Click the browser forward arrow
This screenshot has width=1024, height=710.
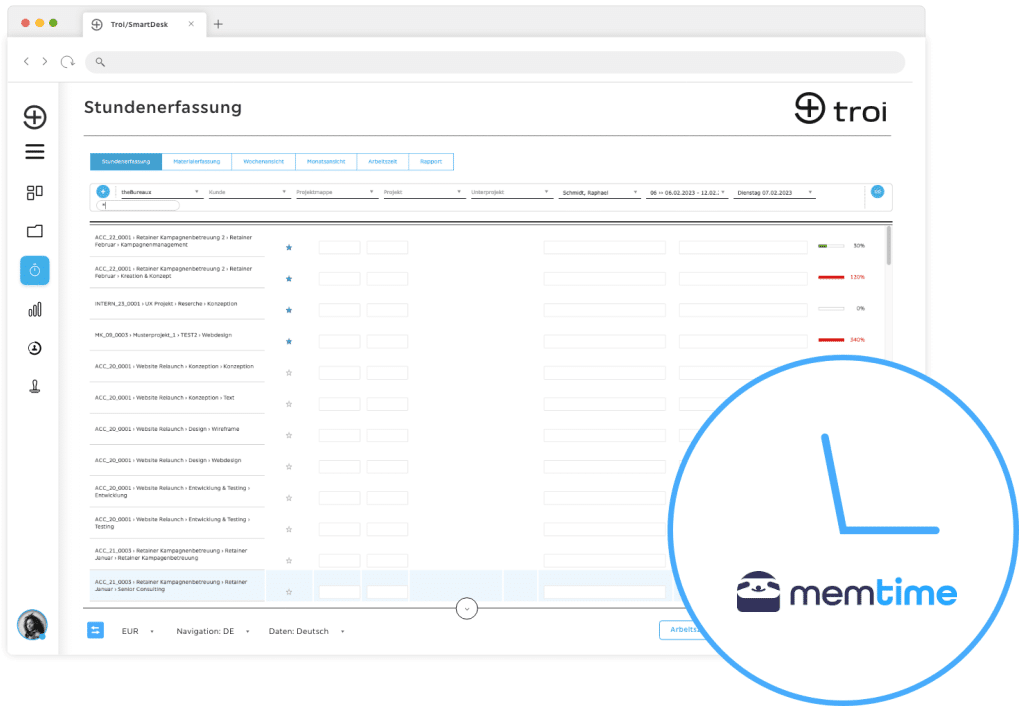pyautogui.click(x=44, y=61)
